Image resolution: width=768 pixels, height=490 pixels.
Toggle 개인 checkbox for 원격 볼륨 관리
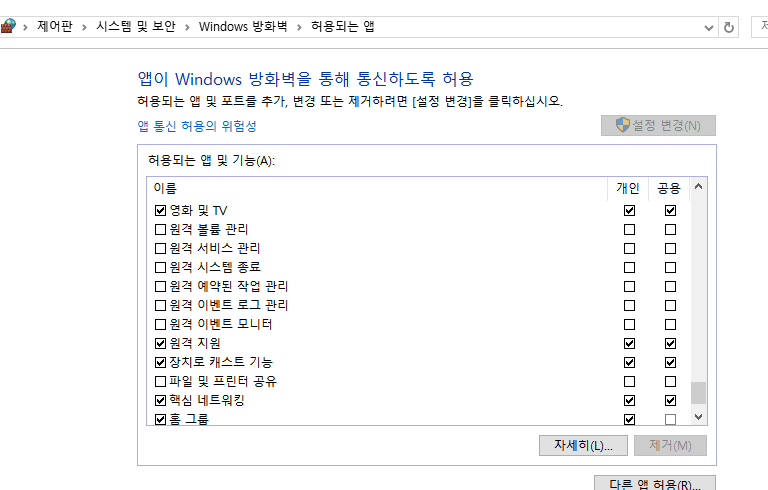(629, 229)
